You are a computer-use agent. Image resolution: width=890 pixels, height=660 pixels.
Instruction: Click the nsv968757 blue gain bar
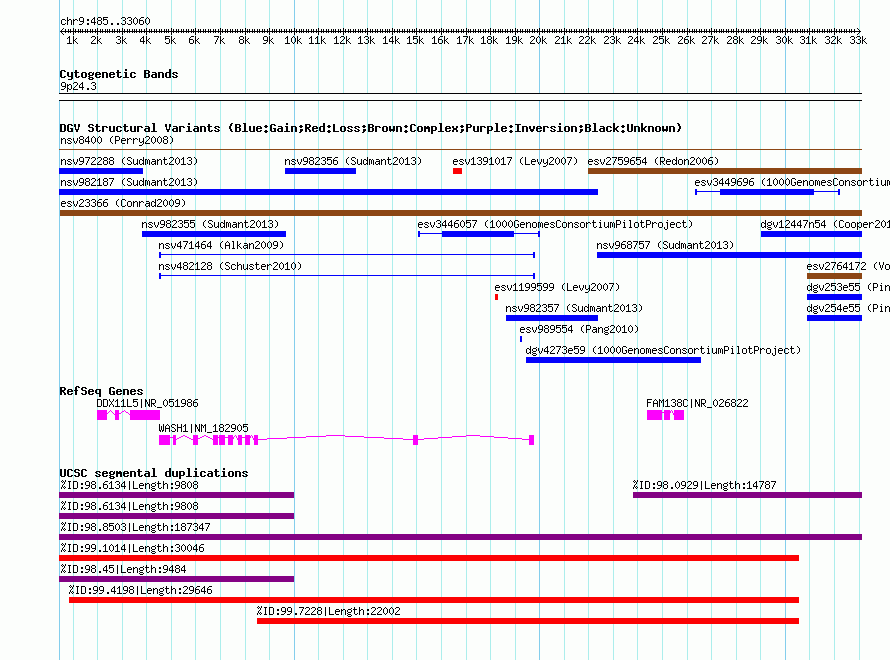click(x=729, y=255)
